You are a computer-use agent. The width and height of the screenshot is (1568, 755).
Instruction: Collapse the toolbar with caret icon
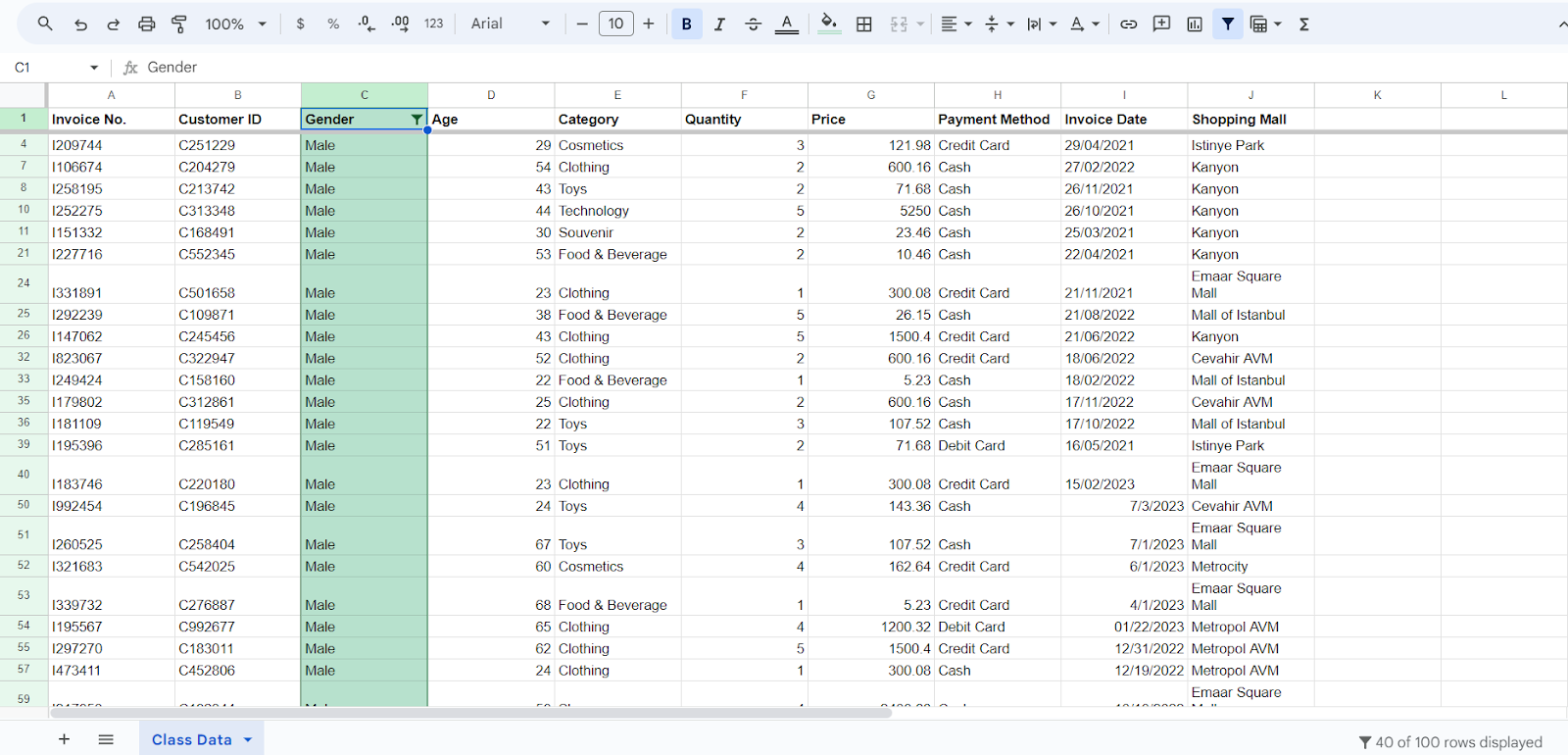tap(1561, 24)
